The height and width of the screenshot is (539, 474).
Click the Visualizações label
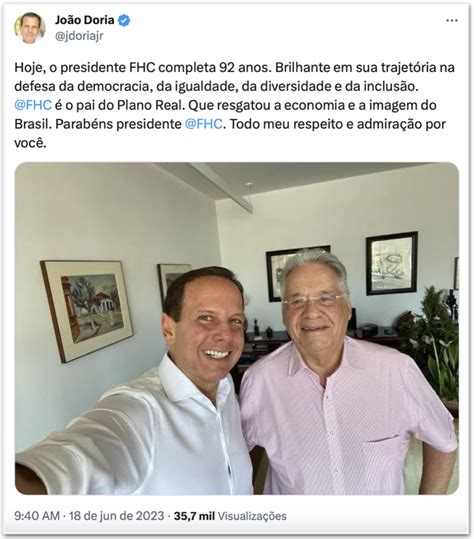coord(252,516)
